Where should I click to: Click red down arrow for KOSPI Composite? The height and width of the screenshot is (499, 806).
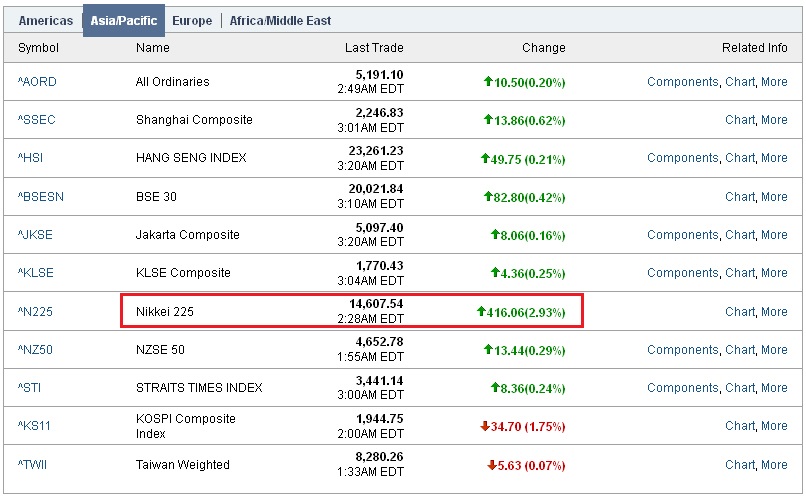[x=485, y=426]
